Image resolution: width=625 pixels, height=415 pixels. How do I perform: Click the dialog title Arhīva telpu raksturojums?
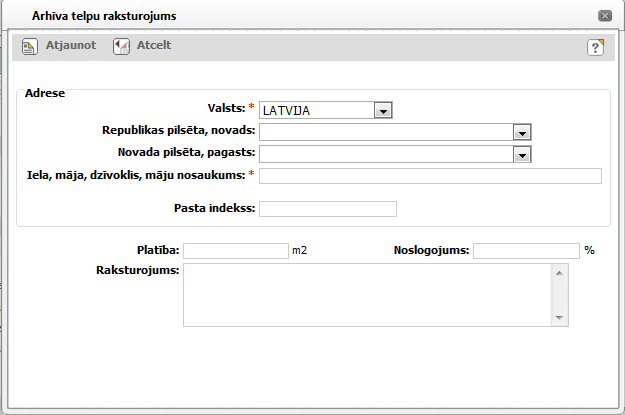(x=105, y=16)
